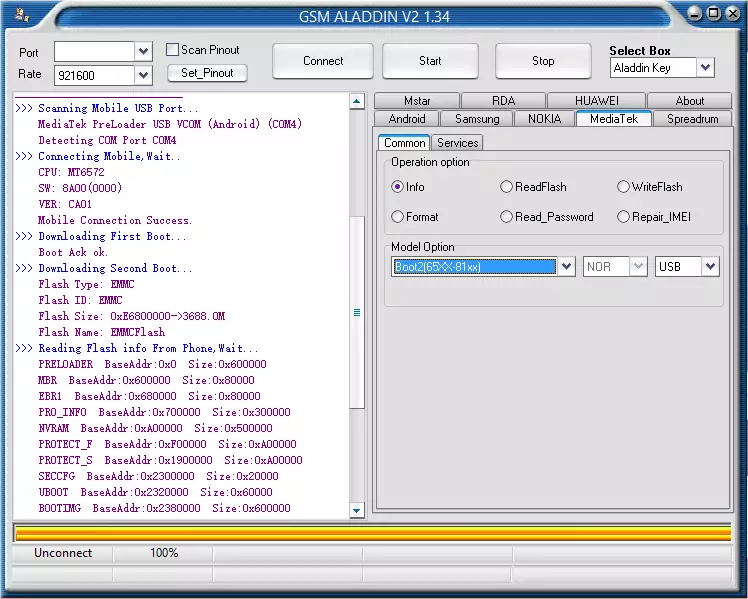Maximize the GSM ALADDIN window

click(x=714, y=13)
